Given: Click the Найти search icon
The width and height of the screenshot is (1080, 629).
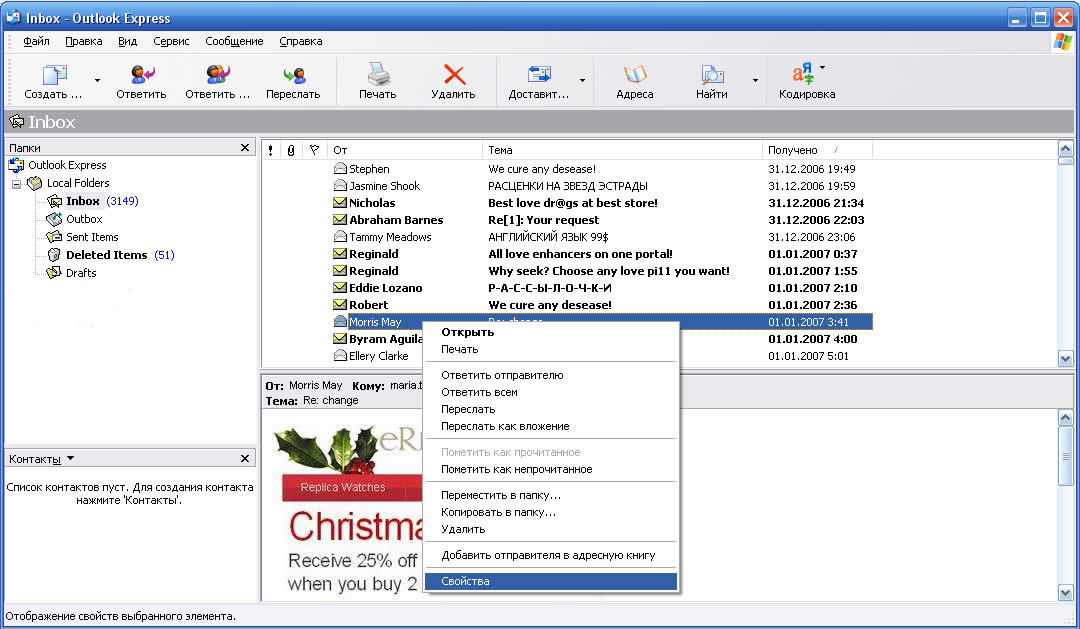Looking at the screenshot, I should click(712, 75).
